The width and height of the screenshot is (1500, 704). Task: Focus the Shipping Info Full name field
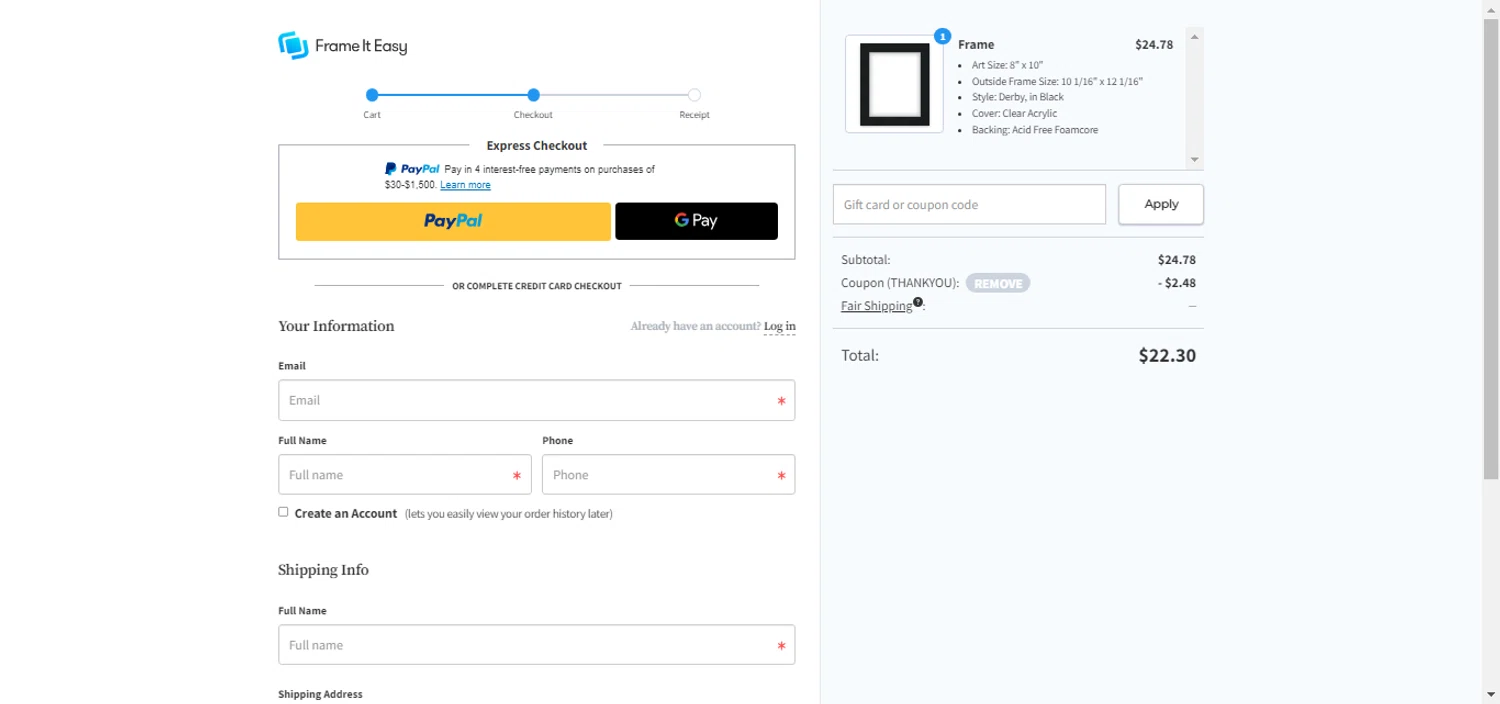tap(536, 645)
